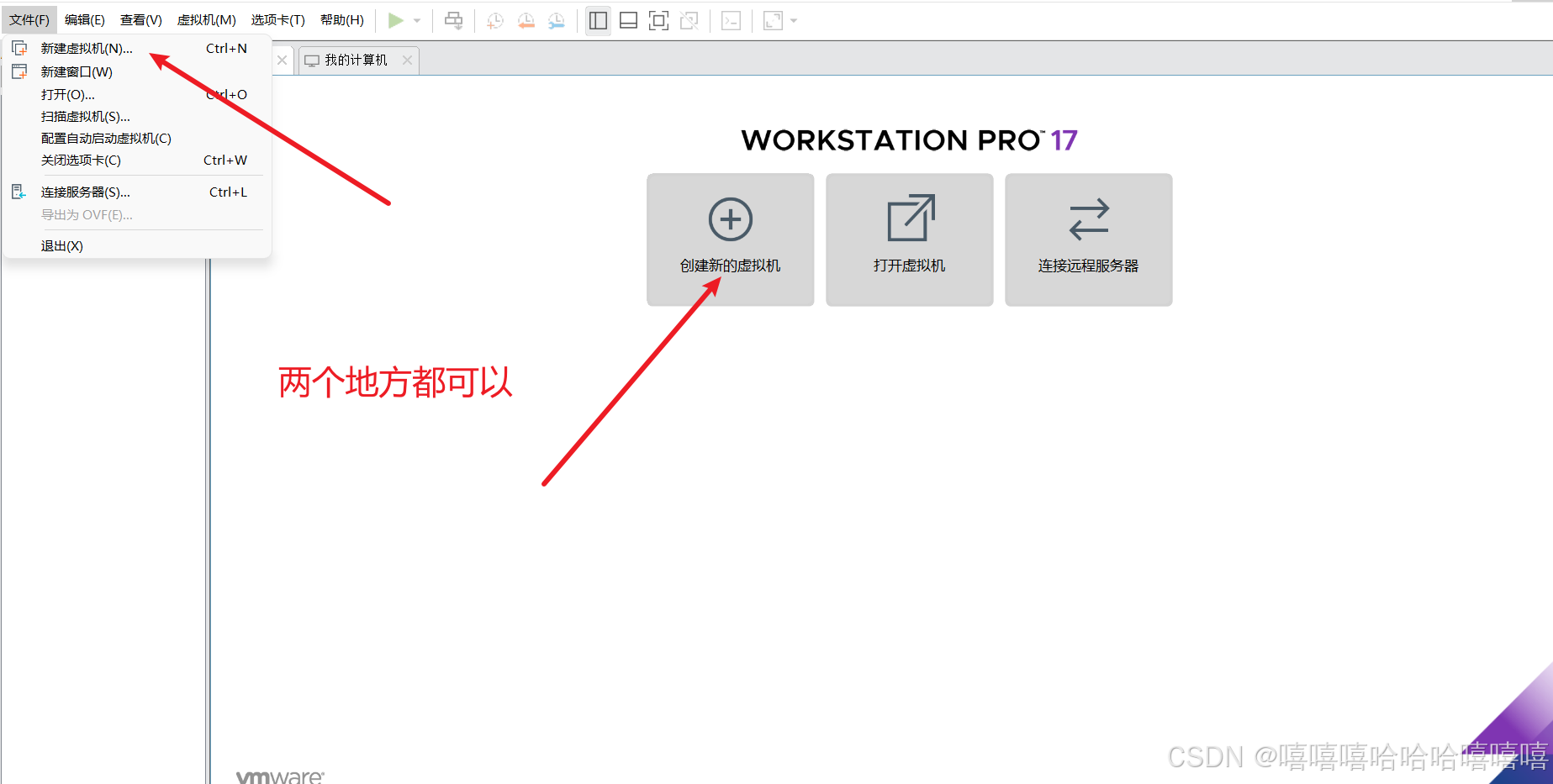This screenshot has width=1553, height=784.
Task: Click the stretch guest display icon
Action: [773, 21]
